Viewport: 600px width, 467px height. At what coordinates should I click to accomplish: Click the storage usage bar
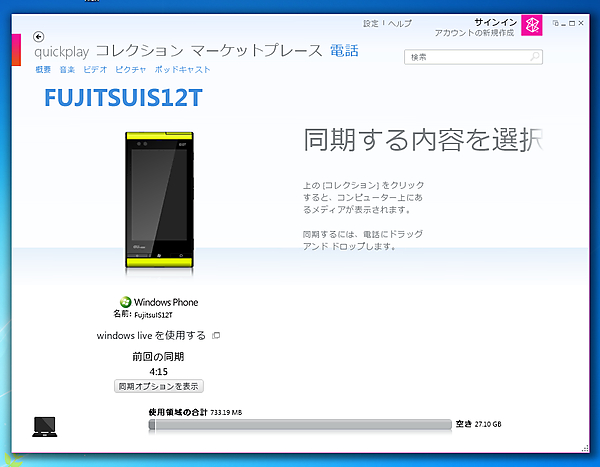(x=300, y=425)
